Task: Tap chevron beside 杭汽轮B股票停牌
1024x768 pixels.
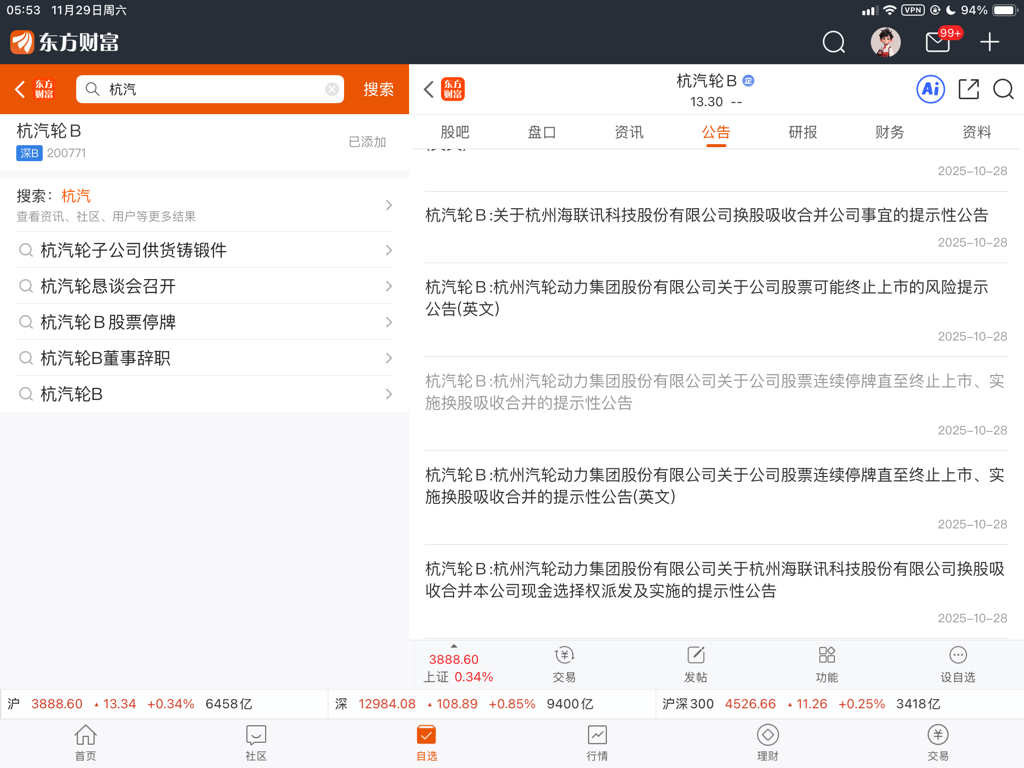Action: (389, 322)
